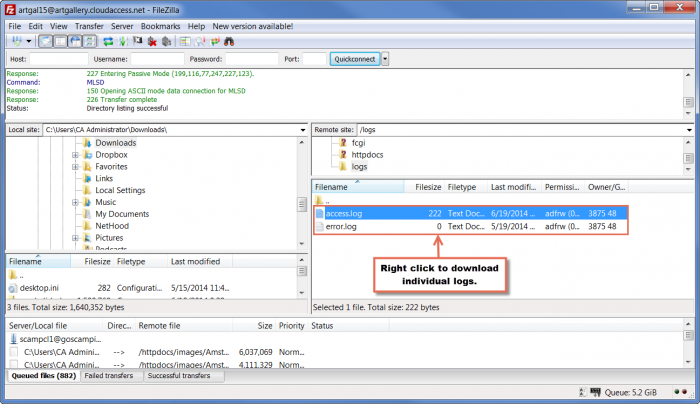Expand the Dropbox folder node
Image resolution: width=700 pixels, height=404 pixels.
coord(75,155)
